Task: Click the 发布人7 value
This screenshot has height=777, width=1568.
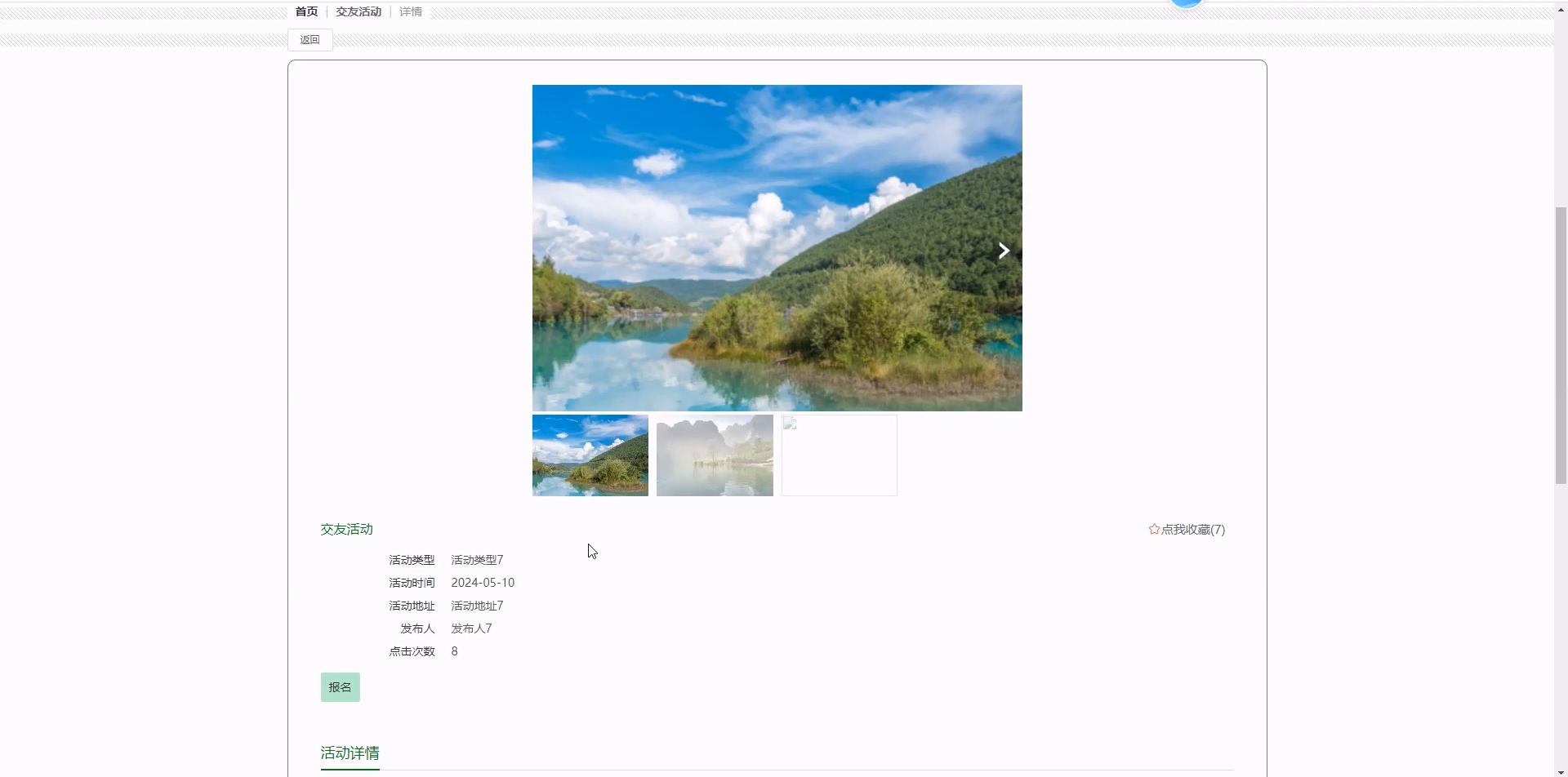Action: pos(471,628)
